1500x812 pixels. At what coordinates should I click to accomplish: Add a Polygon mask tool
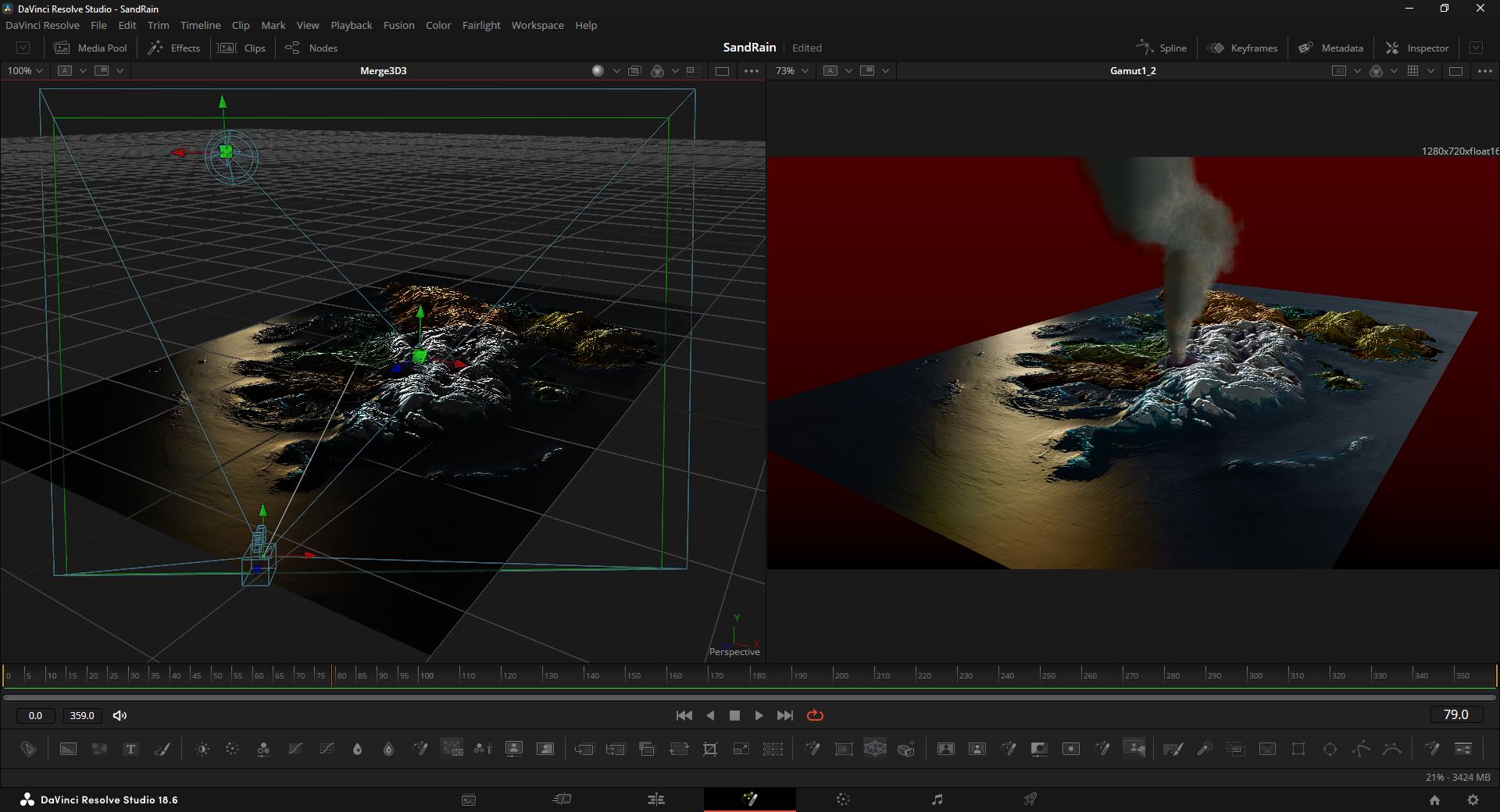click(x=1361, y=749)
